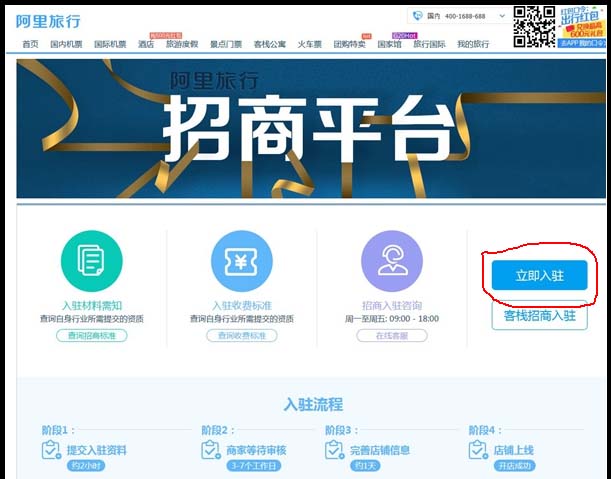Click the 阶段3 label
Viewport: 611px width, 479px height.
[341, 430]
